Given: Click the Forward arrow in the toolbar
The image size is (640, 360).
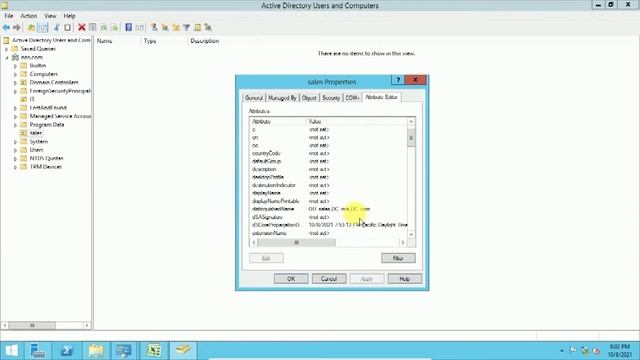Looking at the screenshot, I should click(x=17, y=27).
